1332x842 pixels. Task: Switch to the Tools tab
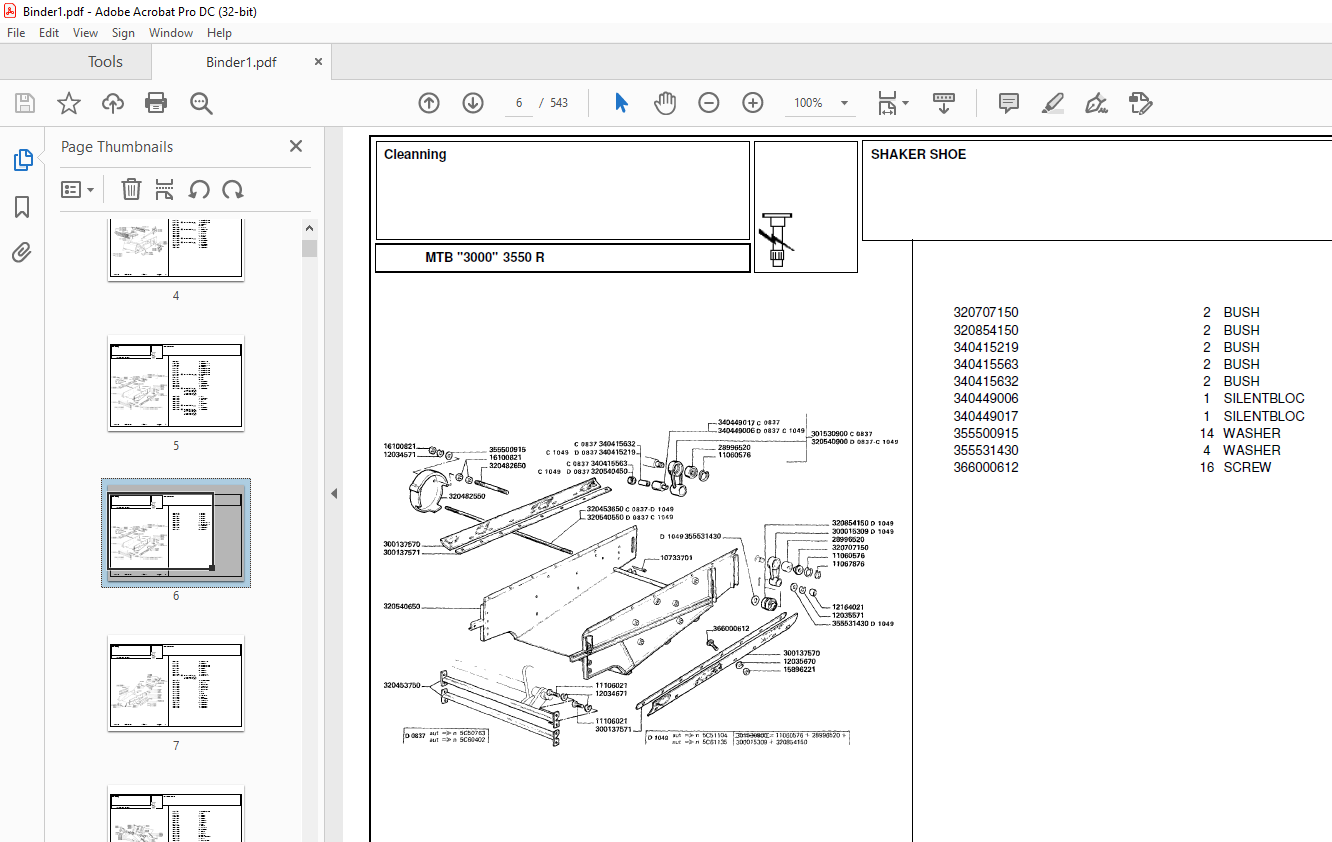(x=105, y=62)
